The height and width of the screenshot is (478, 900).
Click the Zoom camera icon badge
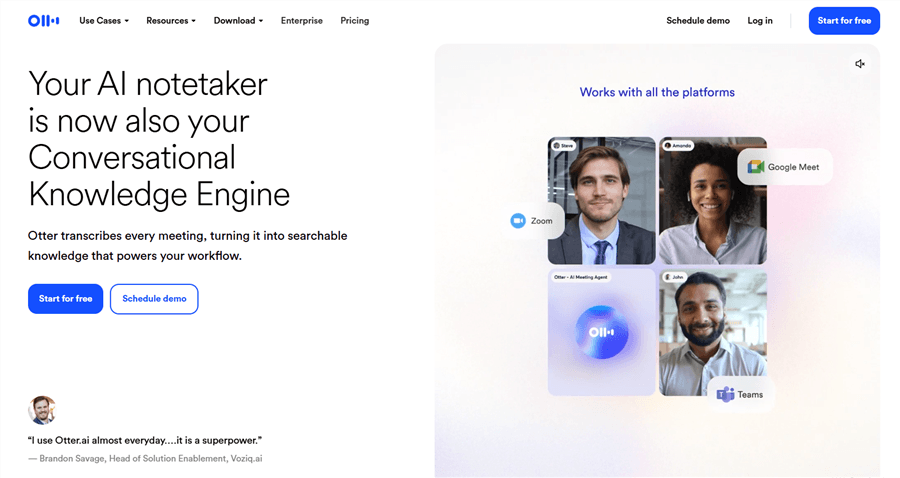click(x=518, y=221)
